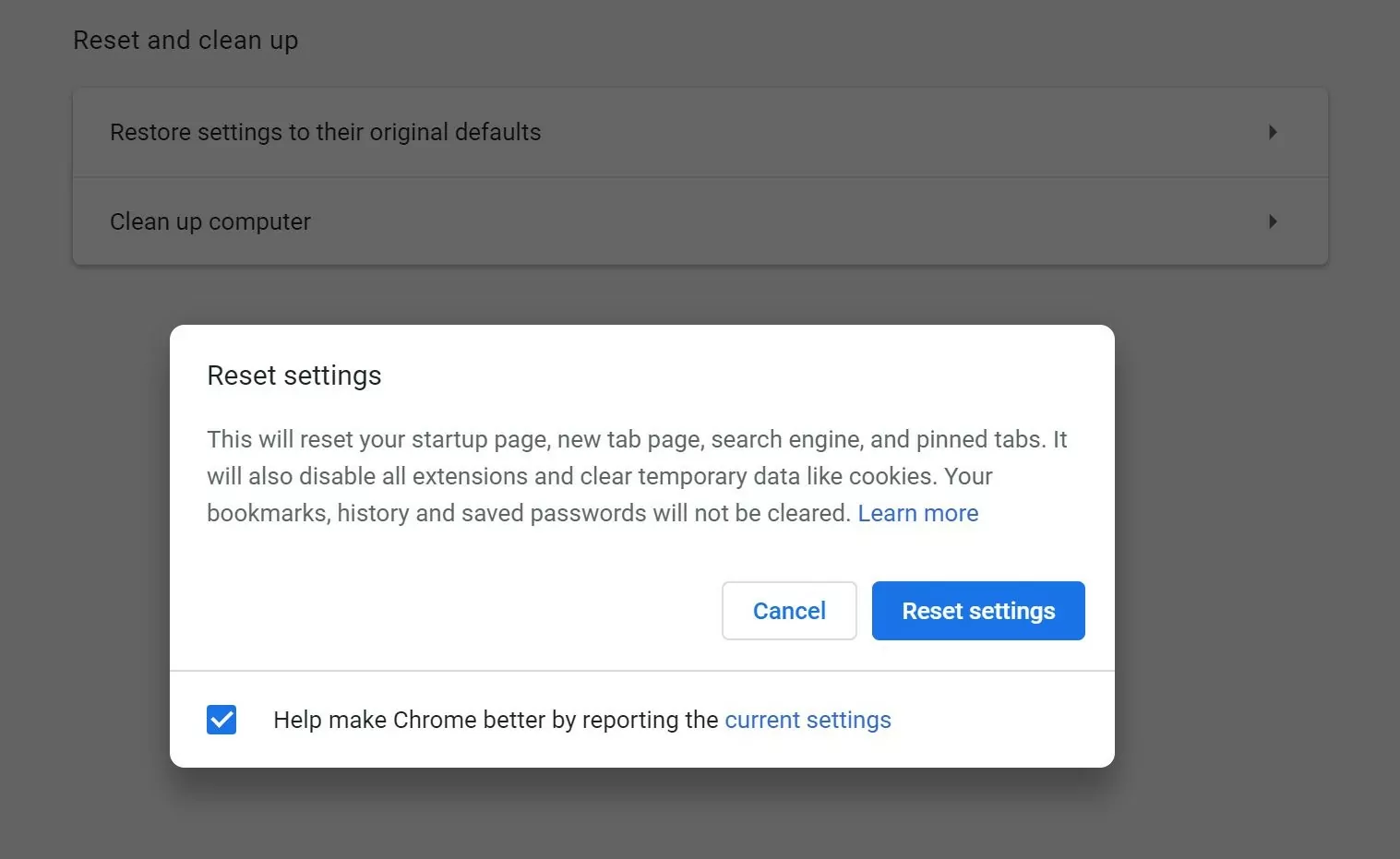Select 'Clean up computer' row text

[x=210, y=221]
